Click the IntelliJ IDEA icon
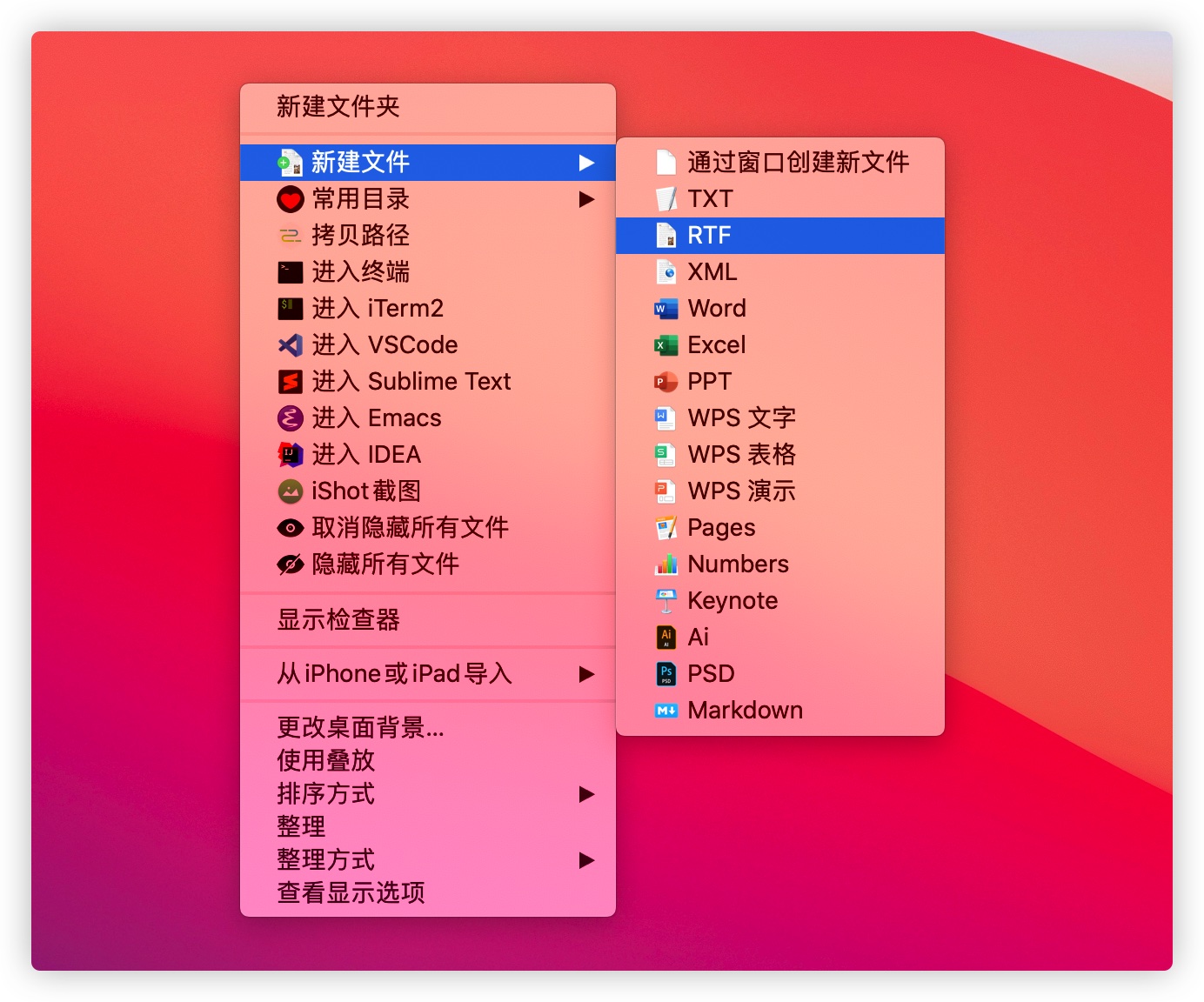 (290, 455)
